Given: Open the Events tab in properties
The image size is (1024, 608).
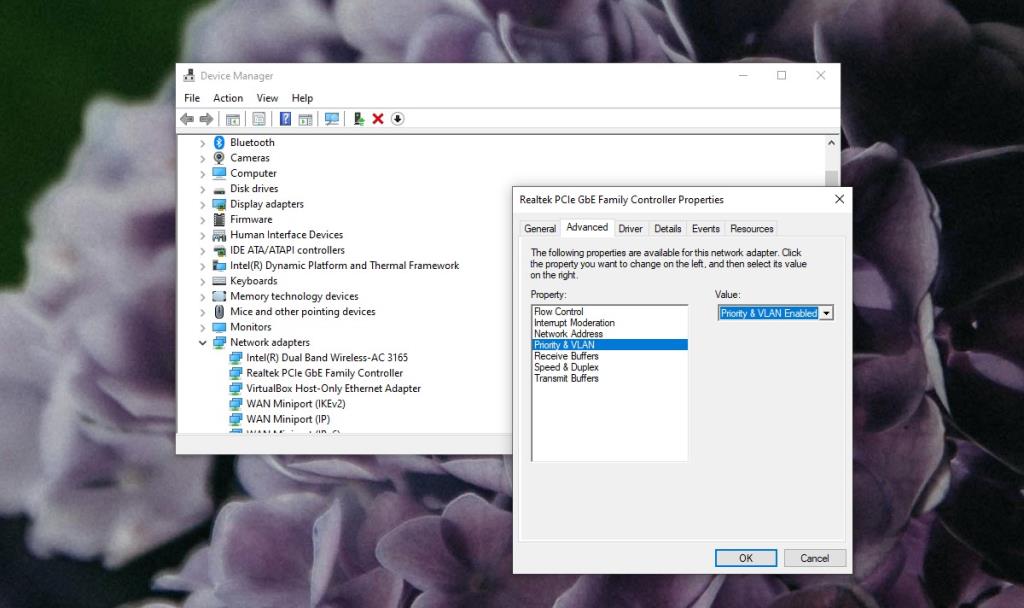Looking at the screenshot, I should [x=705, y=228].
